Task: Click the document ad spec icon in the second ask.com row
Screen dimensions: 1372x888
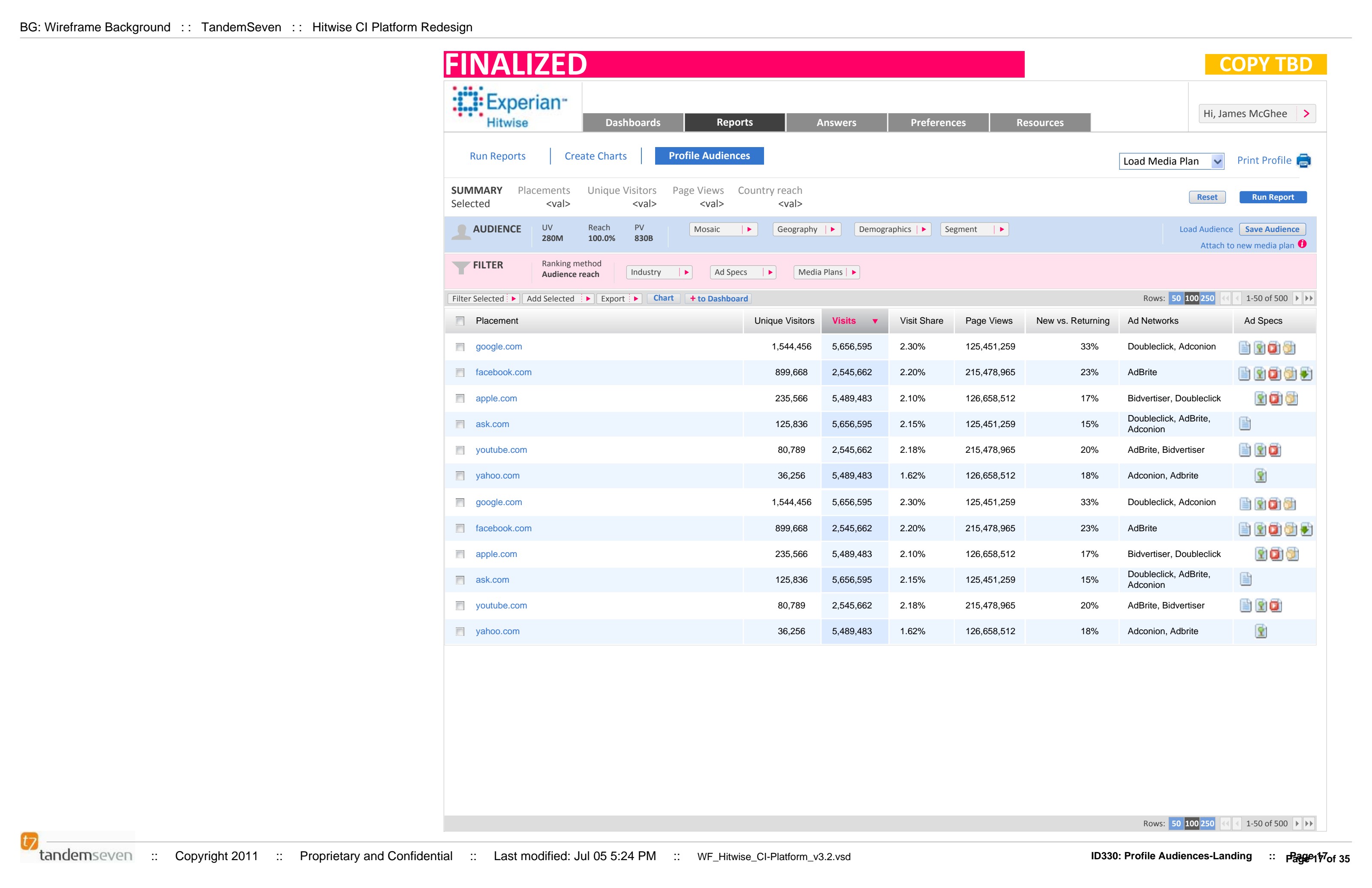Action: (x=1246, y=580)
